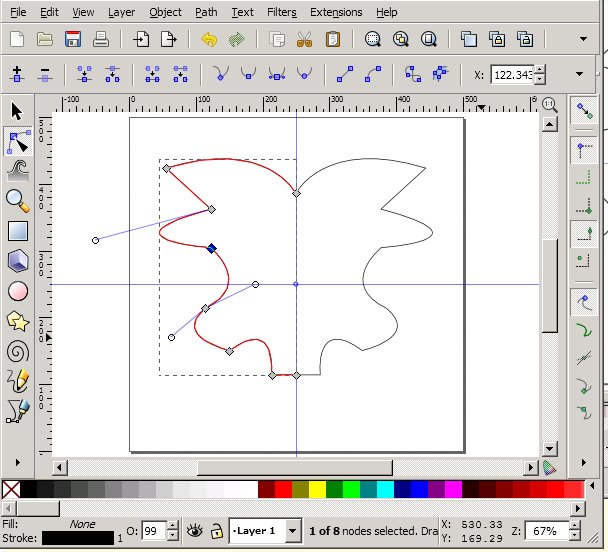The width and height of the screenshot is (608, 552).
Task: Open the Path menu
Action: 206,12
